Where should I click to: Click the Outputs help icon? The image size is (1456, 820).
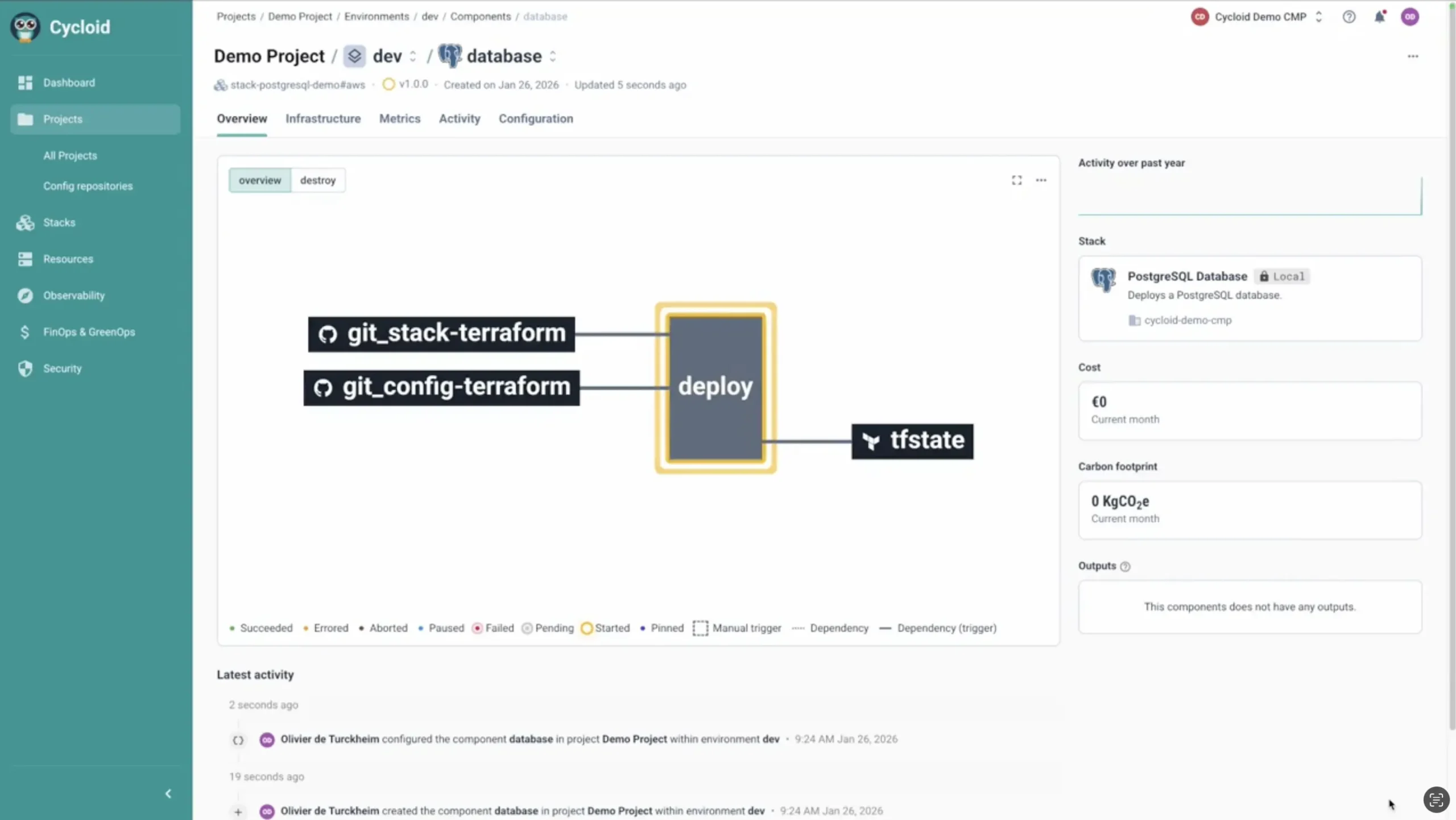coord(1125,566)
